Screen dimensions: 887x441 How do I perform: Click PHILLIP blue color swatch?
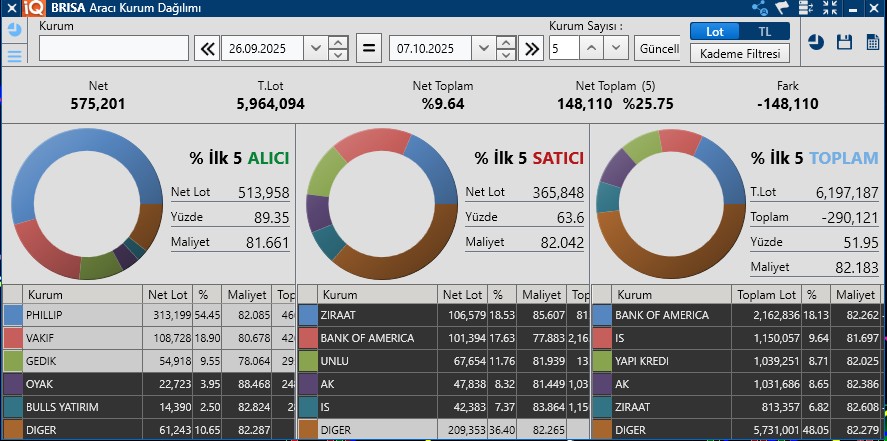tap(12, 315)
